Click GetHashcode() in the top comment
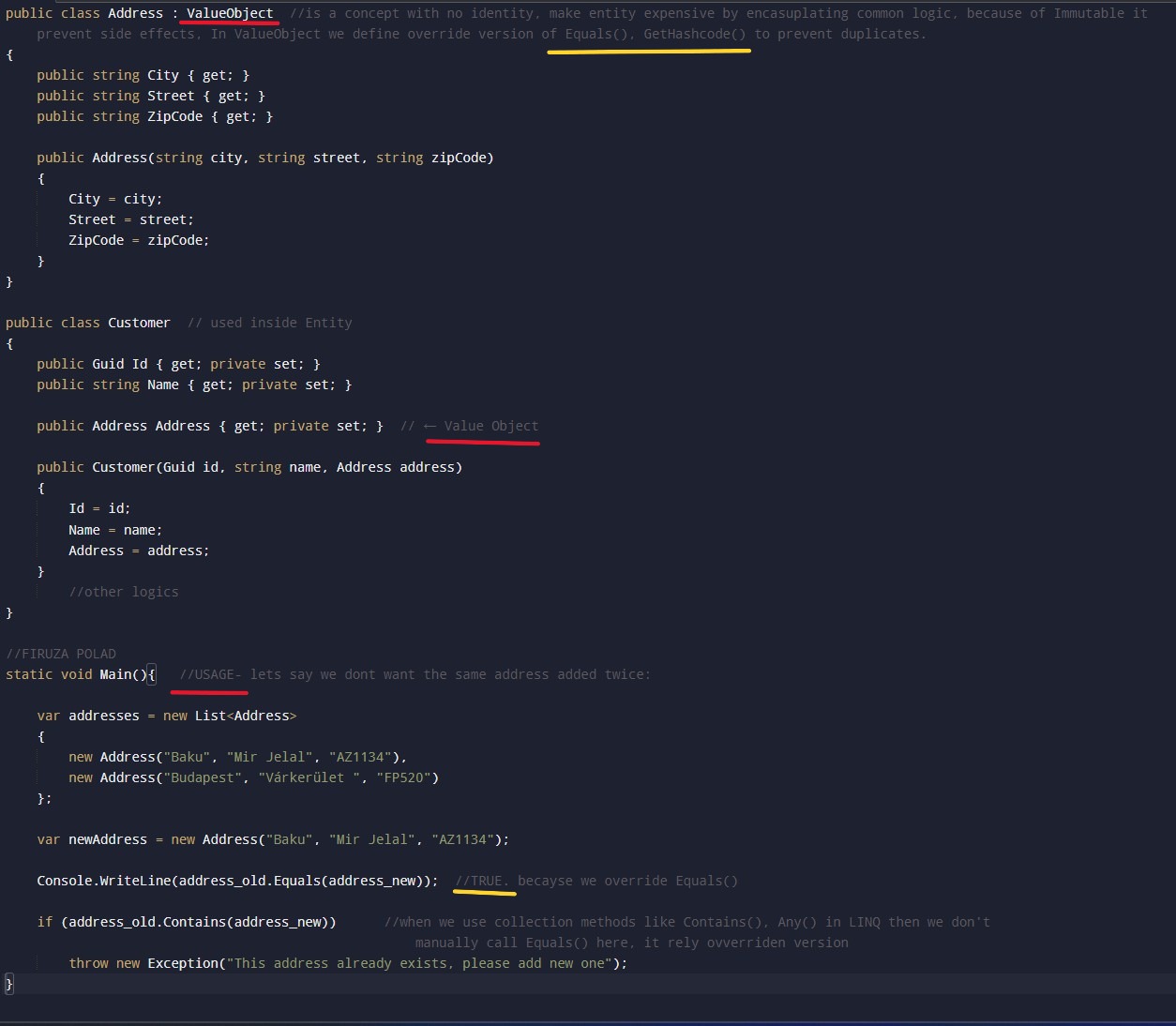The width and height of the screenshot is (1176, 1026). pos(694,34)
